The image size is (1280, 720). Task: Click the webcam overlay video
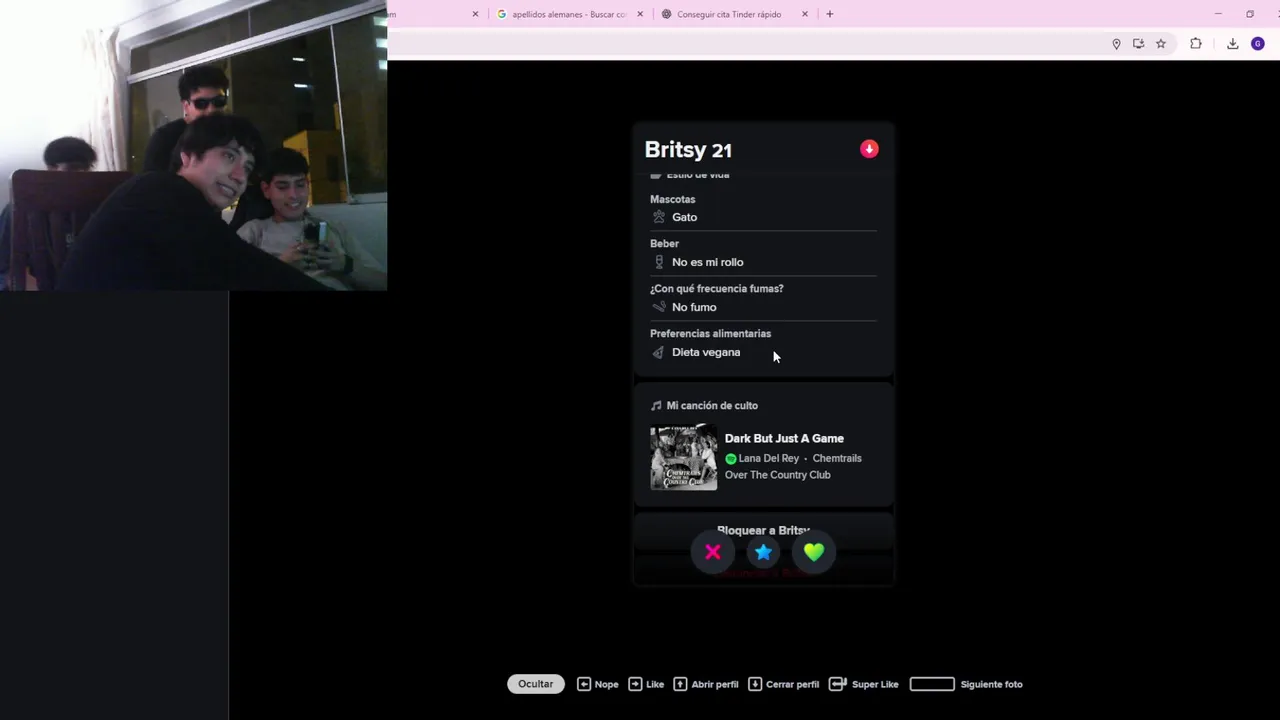click(x=193, y=145)
